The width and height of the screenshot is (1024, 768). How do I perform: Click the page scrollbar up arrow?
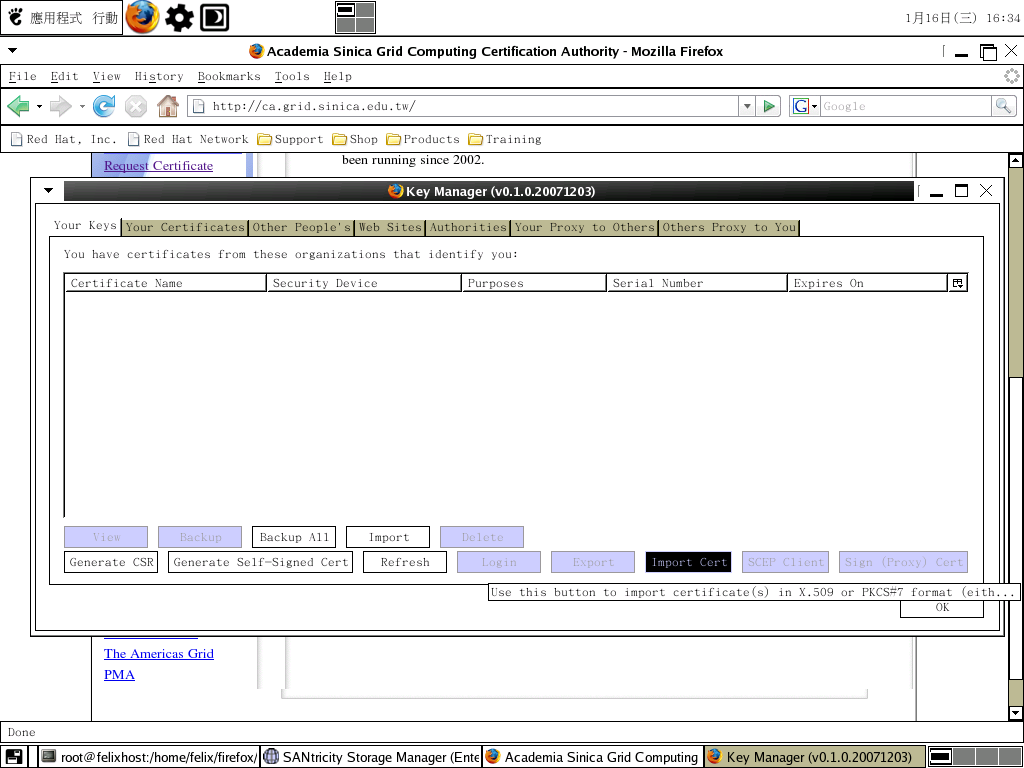[x=1016, y=160]
